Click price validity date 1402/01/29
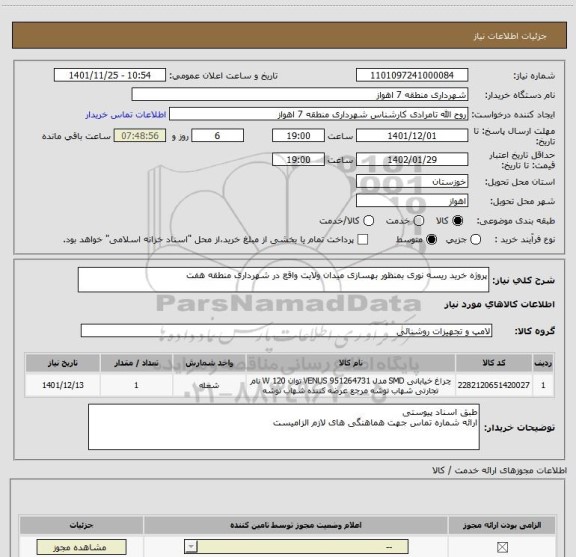This screenshot has width=576, height=557. (412, 159)
